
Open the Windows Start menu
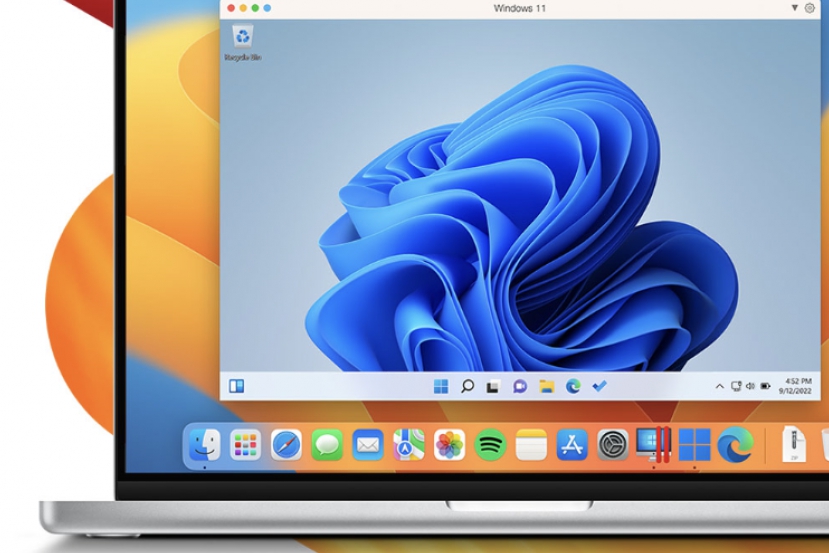pos(441,386)
